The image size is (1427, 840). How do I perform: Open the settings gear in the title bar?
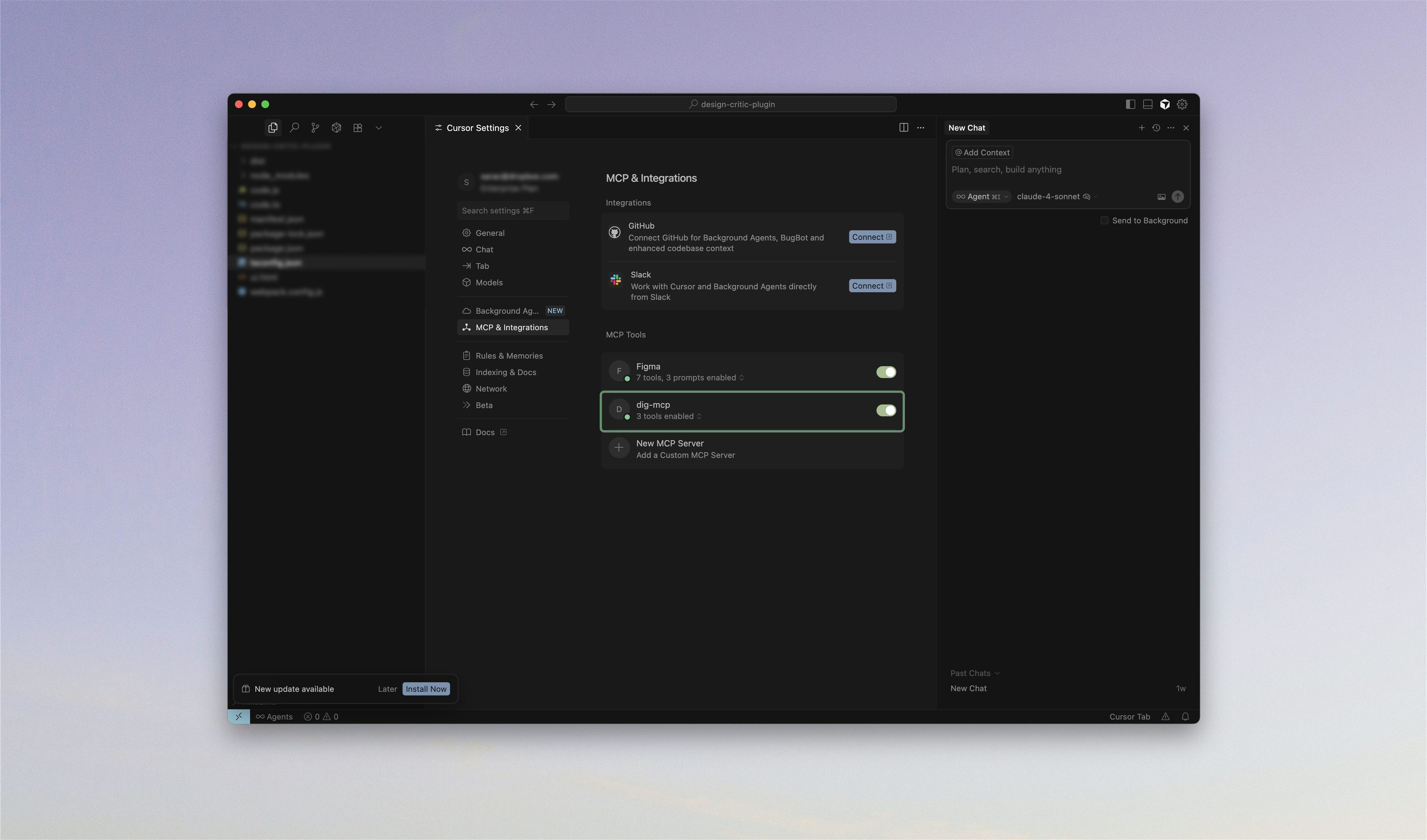1182,104
